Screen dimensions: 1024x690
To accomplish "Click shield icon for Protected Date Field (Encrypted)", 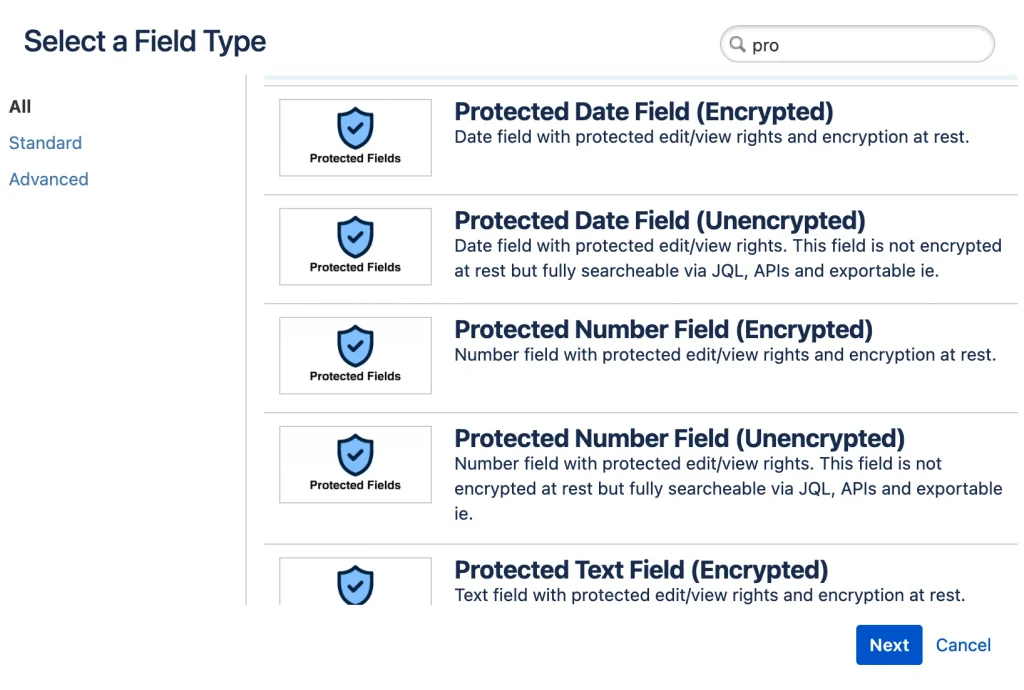I will coord(355,128).
